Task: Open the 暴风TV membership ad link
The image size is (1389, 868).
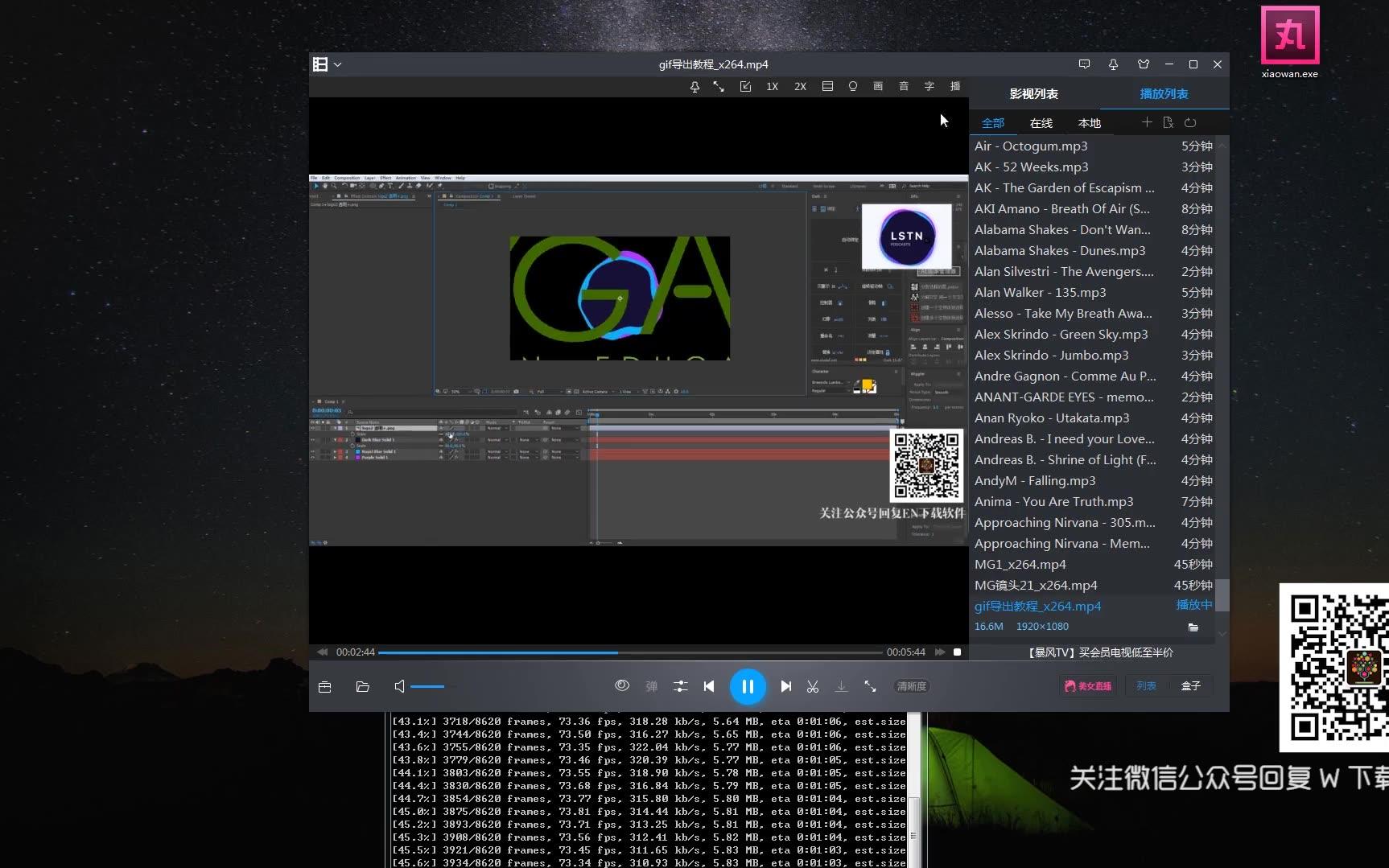Action: pos(1101,652)
